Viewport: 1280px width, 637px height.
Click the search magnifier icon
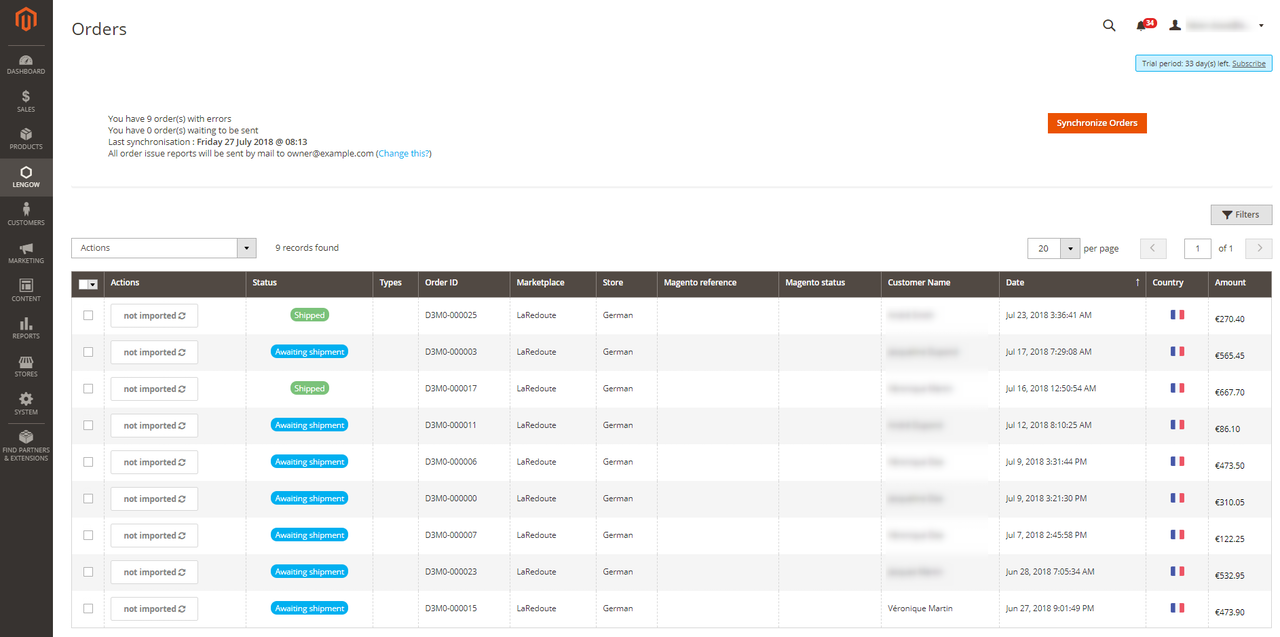(1109, 26)
